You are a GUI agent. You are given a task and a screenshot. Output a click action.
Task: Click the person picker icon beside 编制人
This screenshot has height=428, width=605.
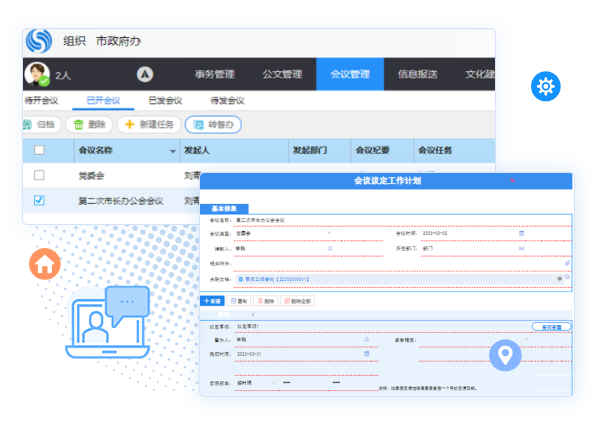(x=330, y=249)
